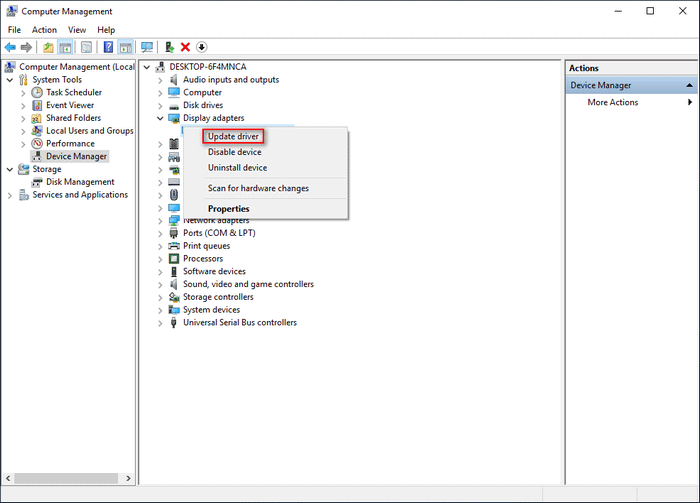The image size is (700, 503).
Task: Click the Disk Management icon
Action: pyautogui.click(x=37, y=182)
